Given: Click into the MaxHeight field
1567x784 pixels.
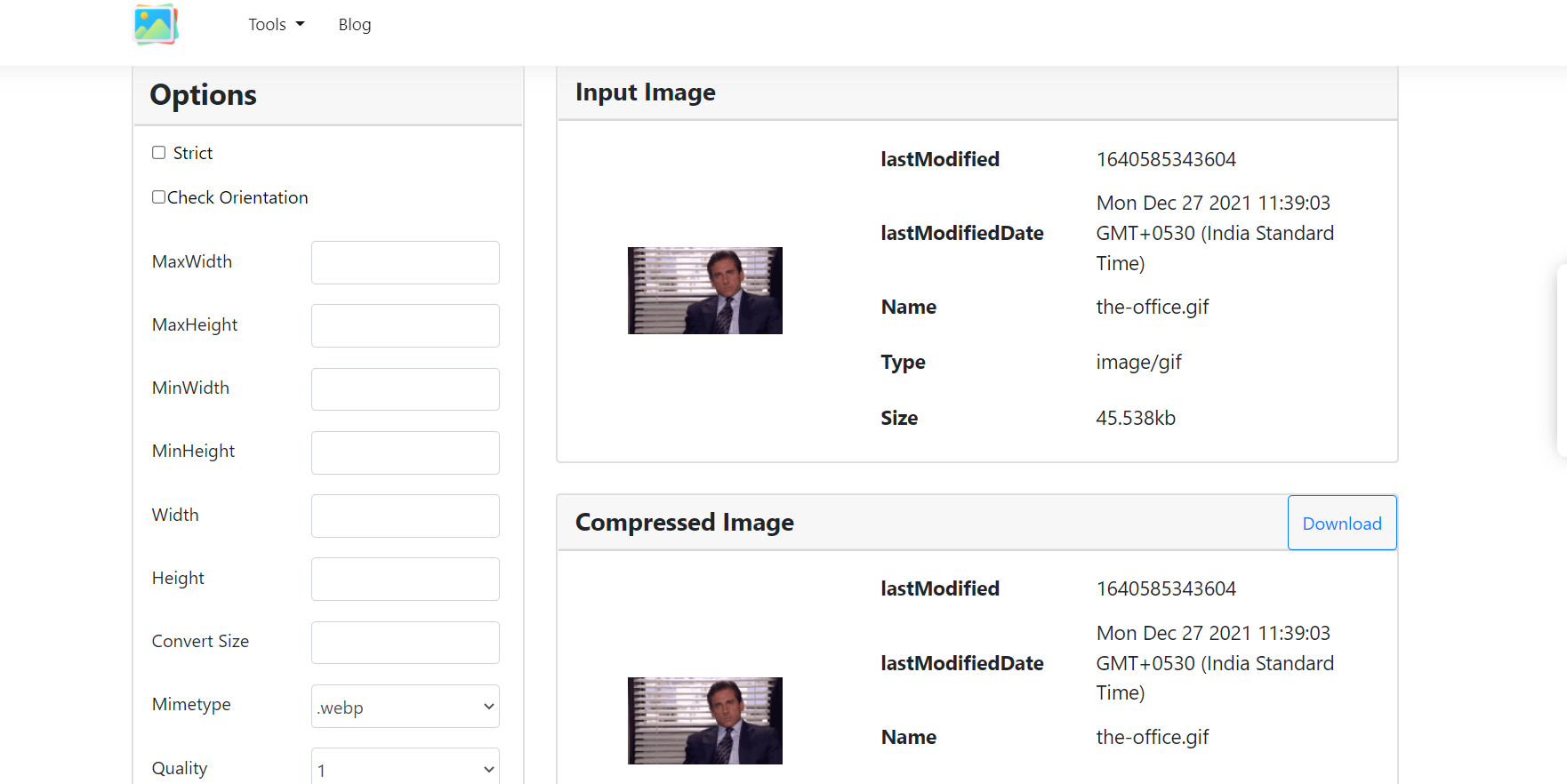Looking at the screenshot, I should [x=405, y=325].
